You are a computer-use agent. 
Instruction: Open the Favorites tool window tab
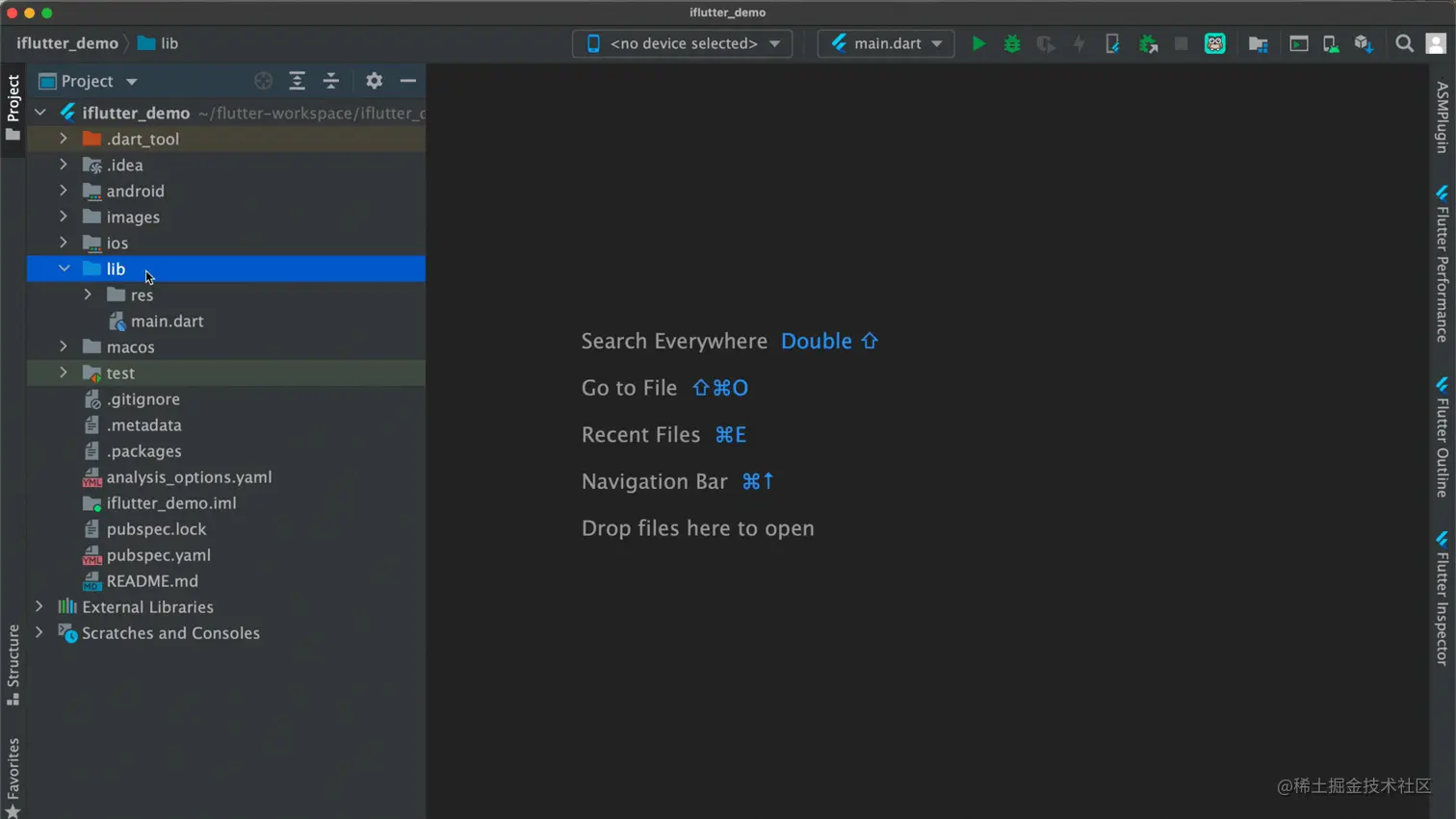tap(13, 778)
